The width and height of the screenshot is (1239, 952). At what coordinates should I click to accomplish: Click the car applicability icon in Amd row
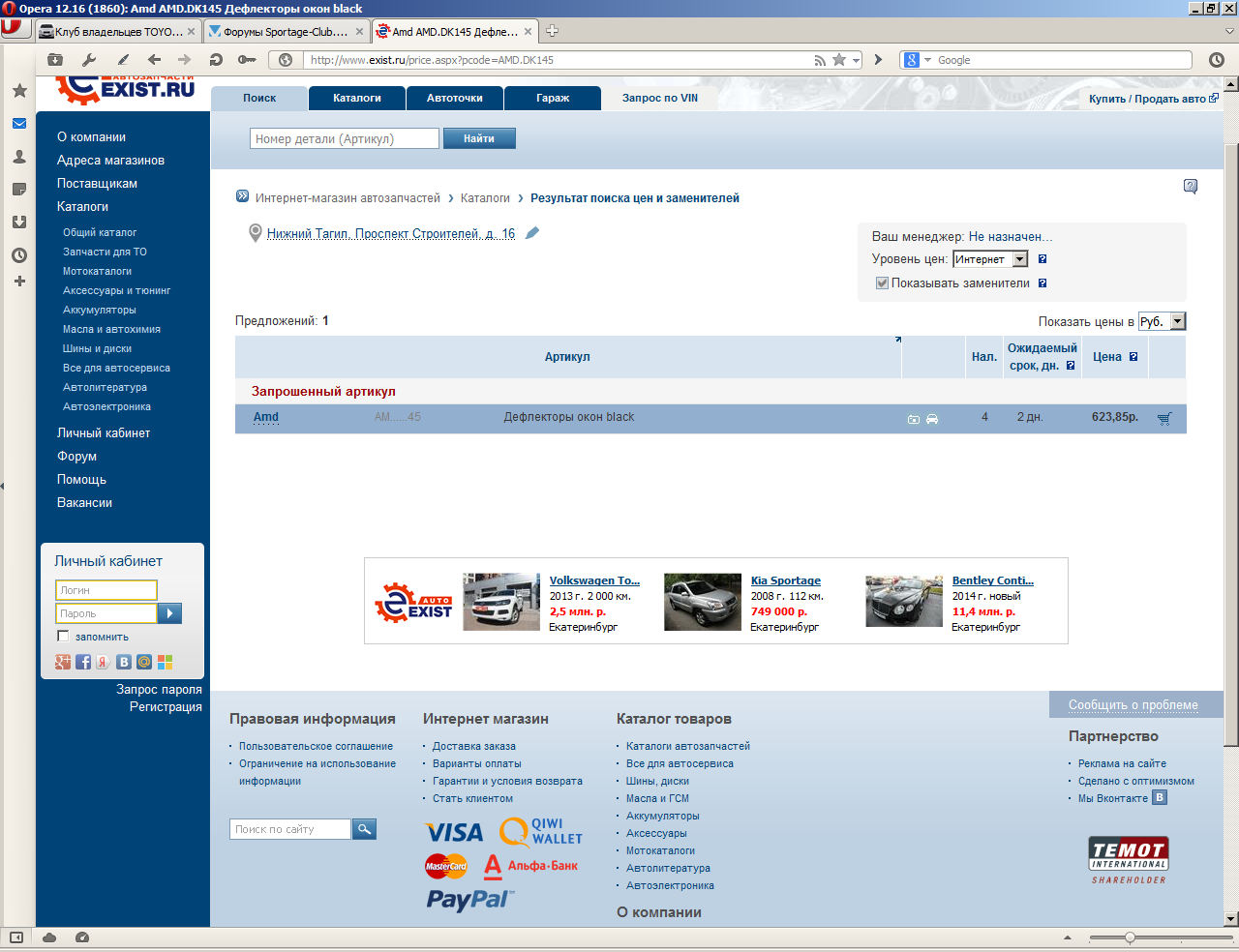pos(932,419)
